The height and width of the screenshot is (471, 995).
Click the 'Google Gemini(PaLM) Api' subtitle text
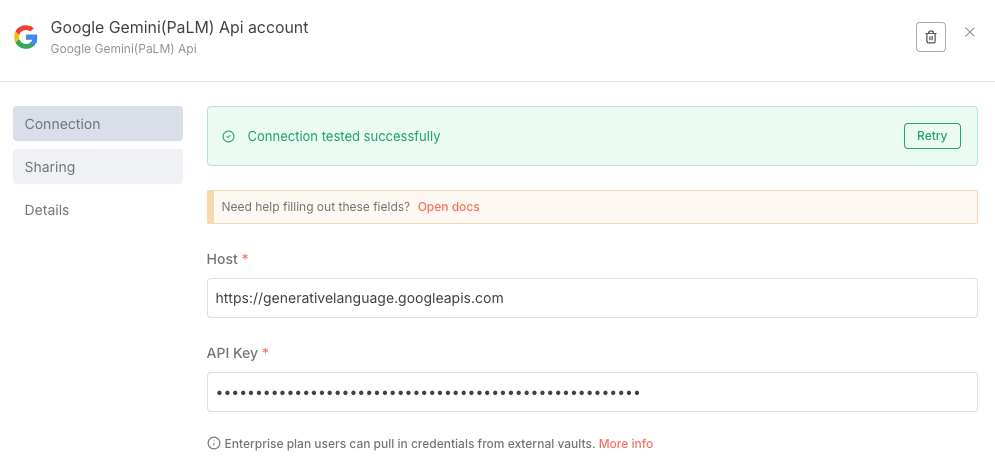(x=124, y=48)
